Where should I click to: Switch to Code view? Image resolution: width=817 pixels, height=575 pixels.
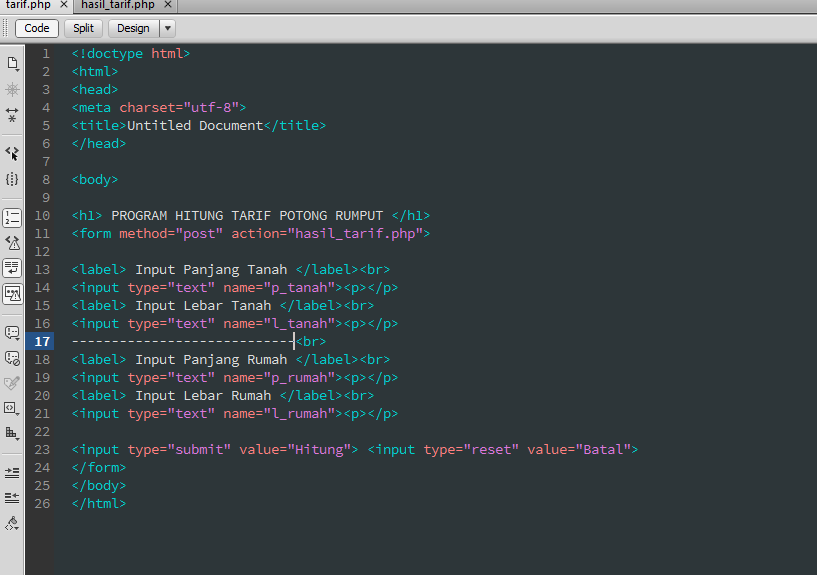tap(37, 28)
